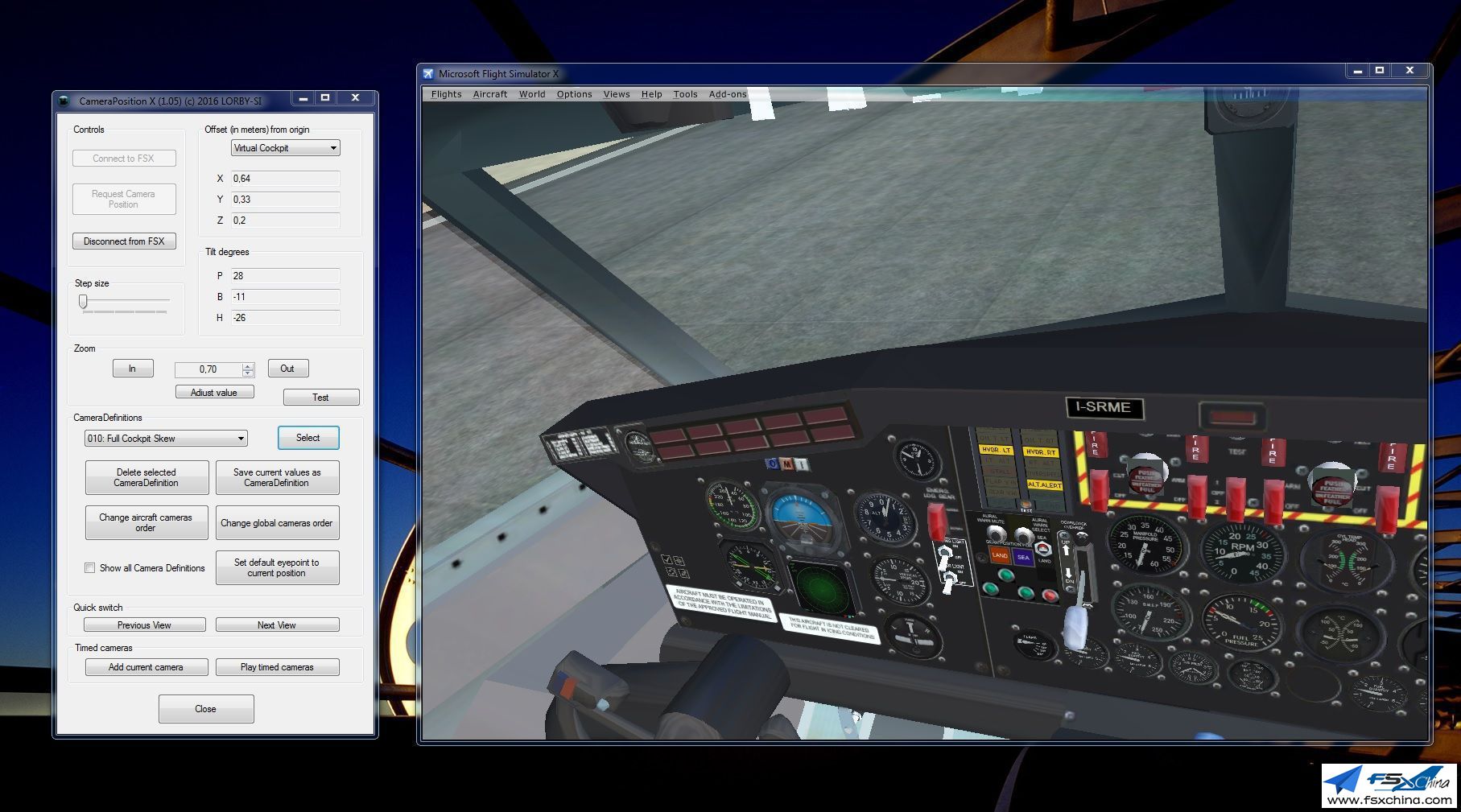Click the manifold pressure gauge
This screenshot has height=812, width=1461.
tap(1146, 544)
